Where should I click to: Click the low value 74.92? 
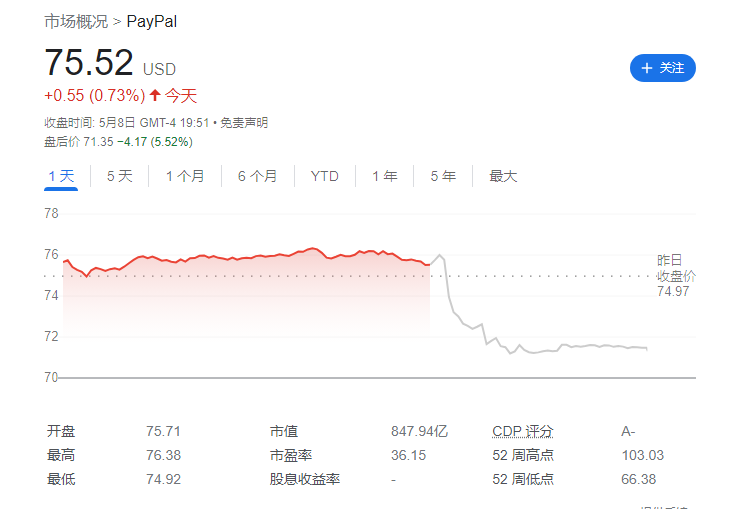click(x=163, y=479)
